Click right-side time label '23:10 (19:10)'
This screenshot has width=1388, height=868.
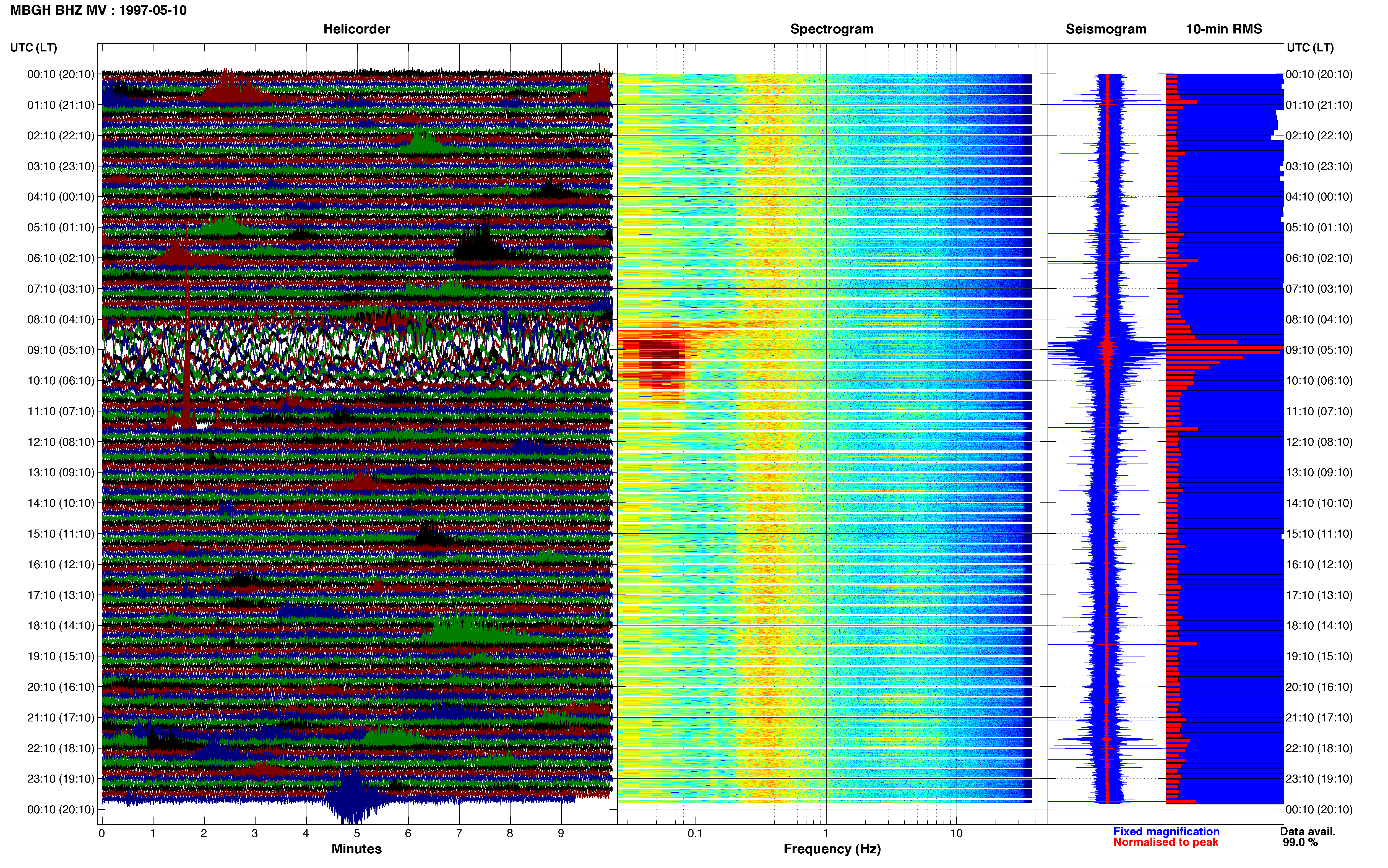click(1319, 779)
